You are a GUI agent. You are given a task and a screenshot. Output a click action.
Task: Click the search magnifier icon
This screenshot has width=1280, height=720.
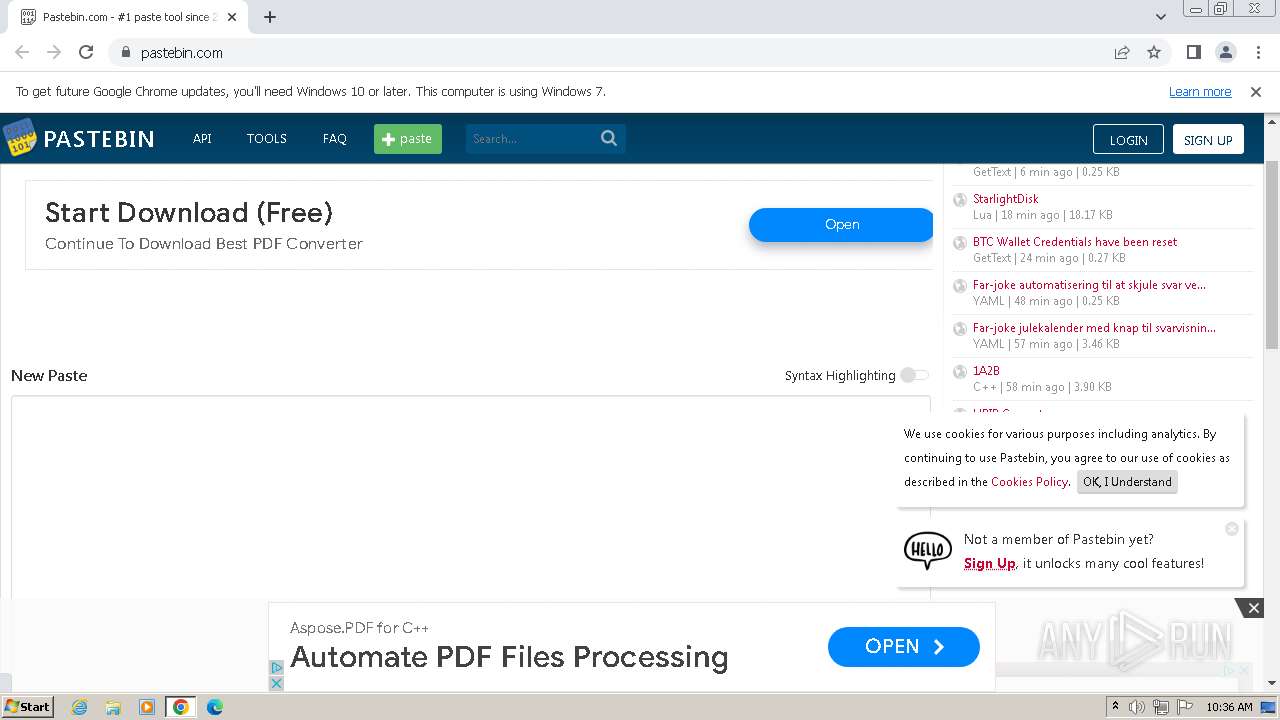click(609, 139)
